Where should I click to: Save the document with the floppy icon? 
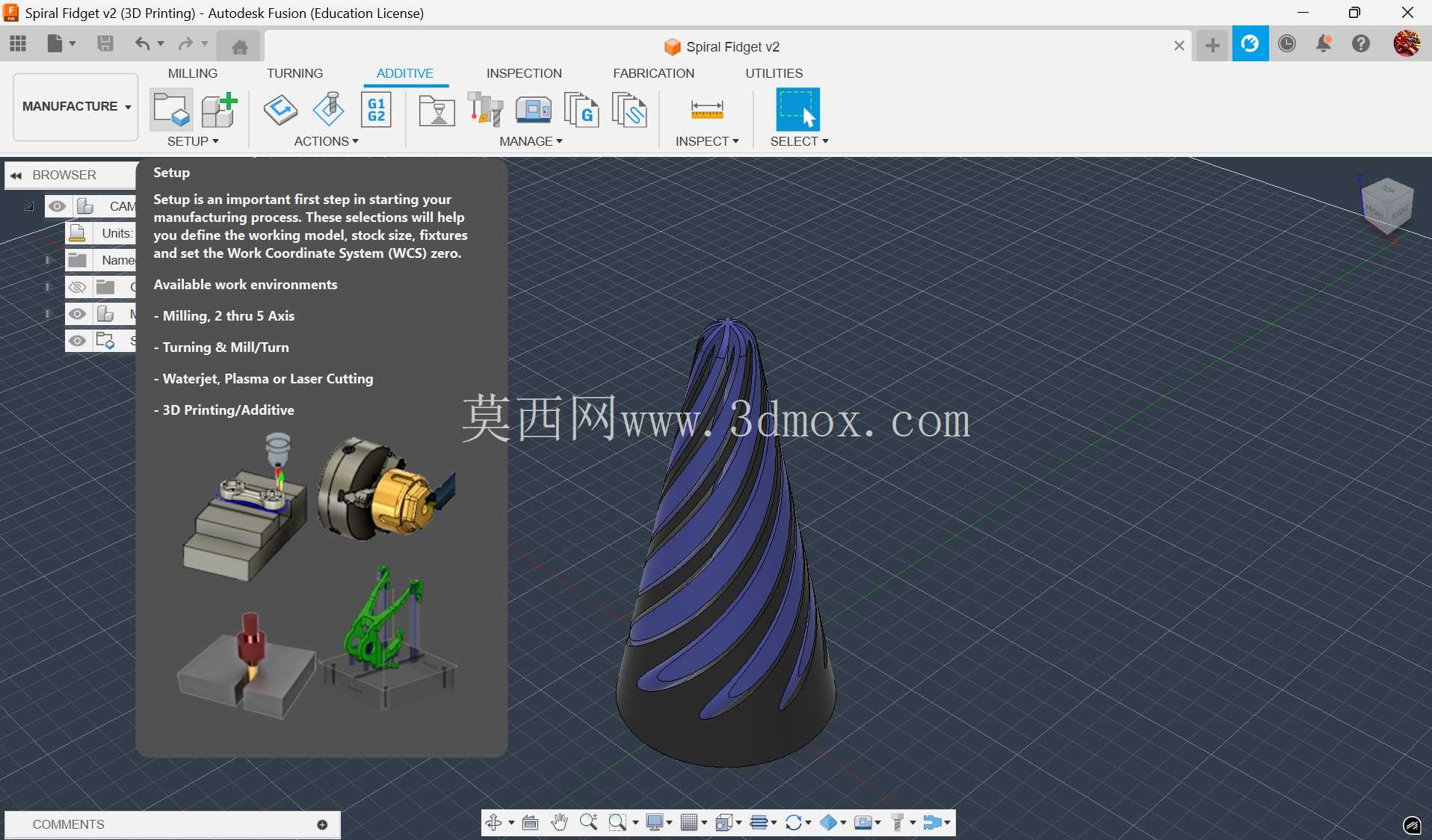105,44
